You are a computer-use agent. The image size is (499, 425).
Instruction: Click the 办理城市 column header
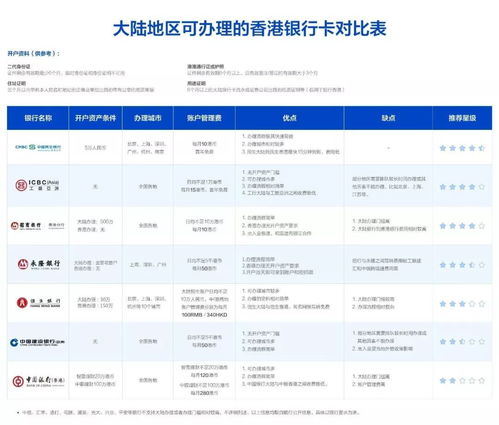click(x=148, y=118)
